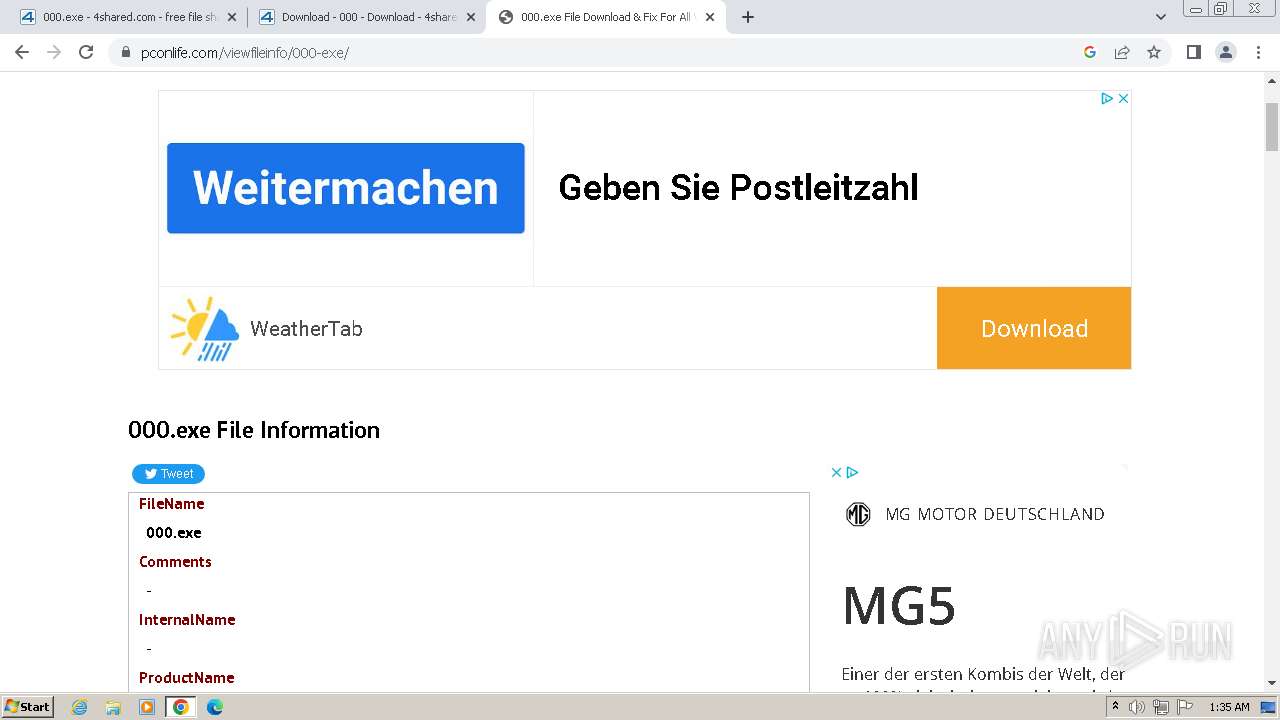Open a new browser tab

(x=747, y=17)
